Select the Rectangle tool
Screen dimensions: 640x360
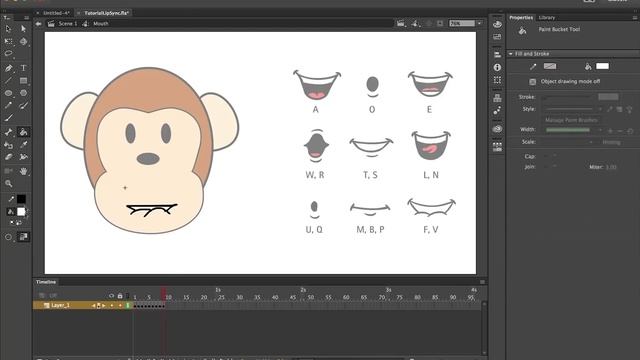(x=23, y=80)
